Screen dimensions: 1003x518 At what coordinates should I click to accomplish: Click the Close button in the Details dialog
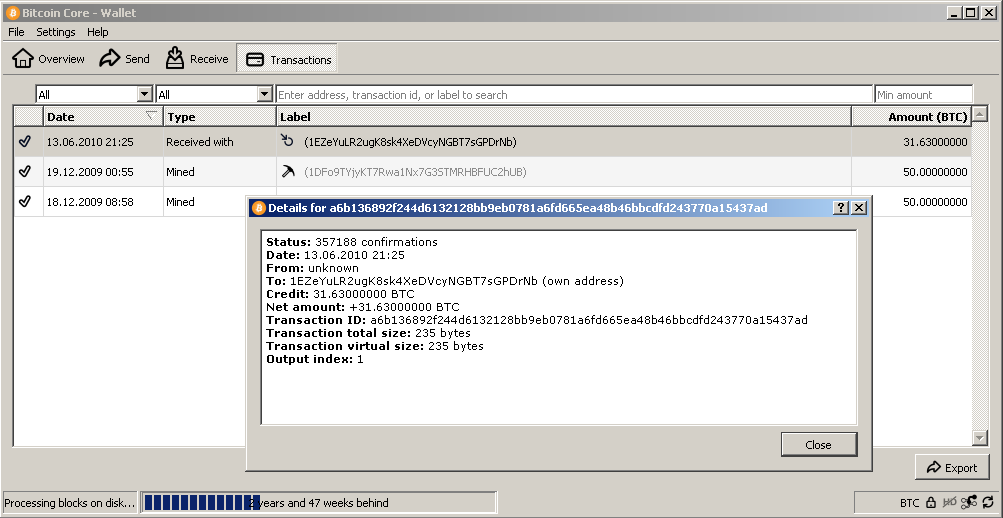point(819,444)
